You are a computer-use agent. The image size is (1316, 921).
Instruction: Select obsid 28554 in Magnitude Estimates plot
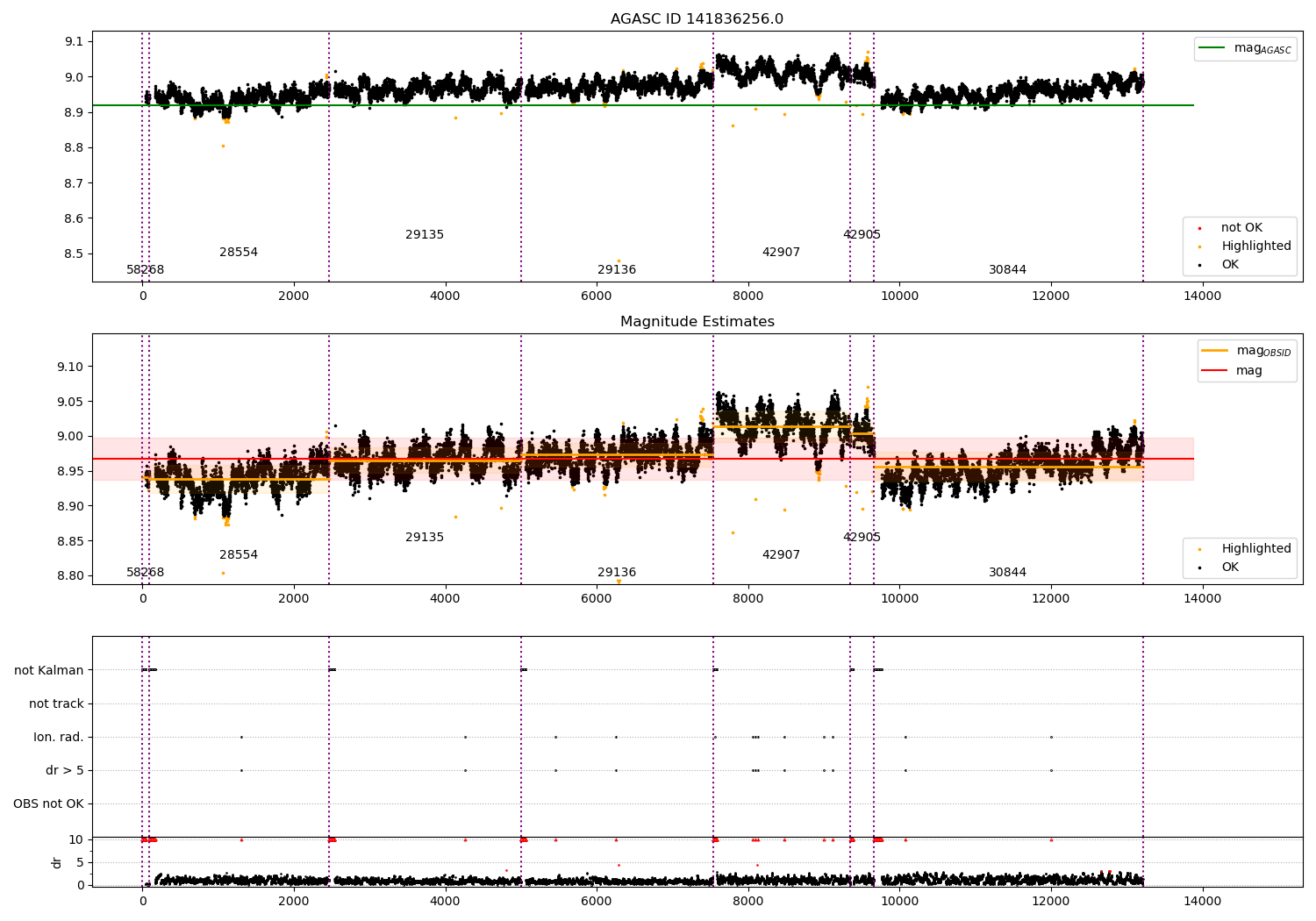point(239,555)
